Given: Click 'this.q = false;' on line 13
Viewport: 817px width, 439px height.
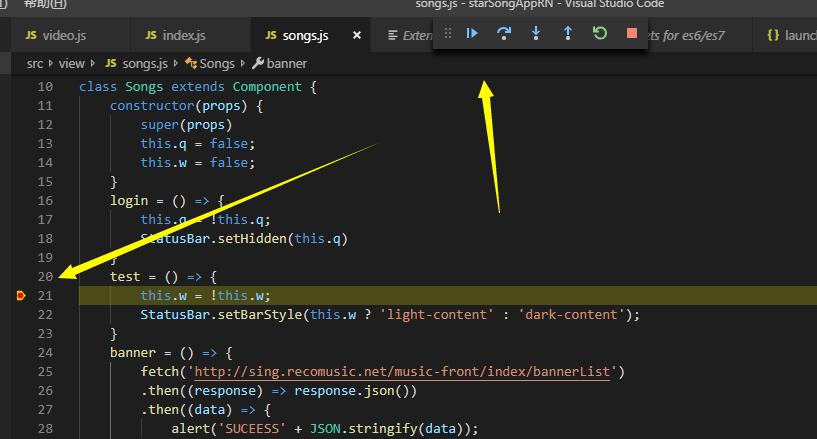Looking at the screenshot, I should [197, 144].
